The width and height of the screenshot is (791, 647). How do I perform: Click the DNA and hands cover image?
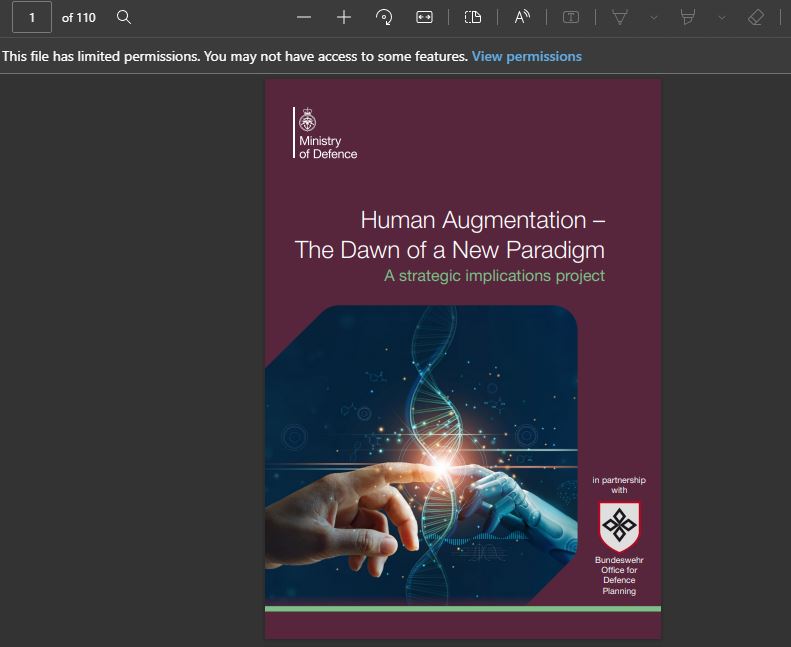tap(421, 455)
